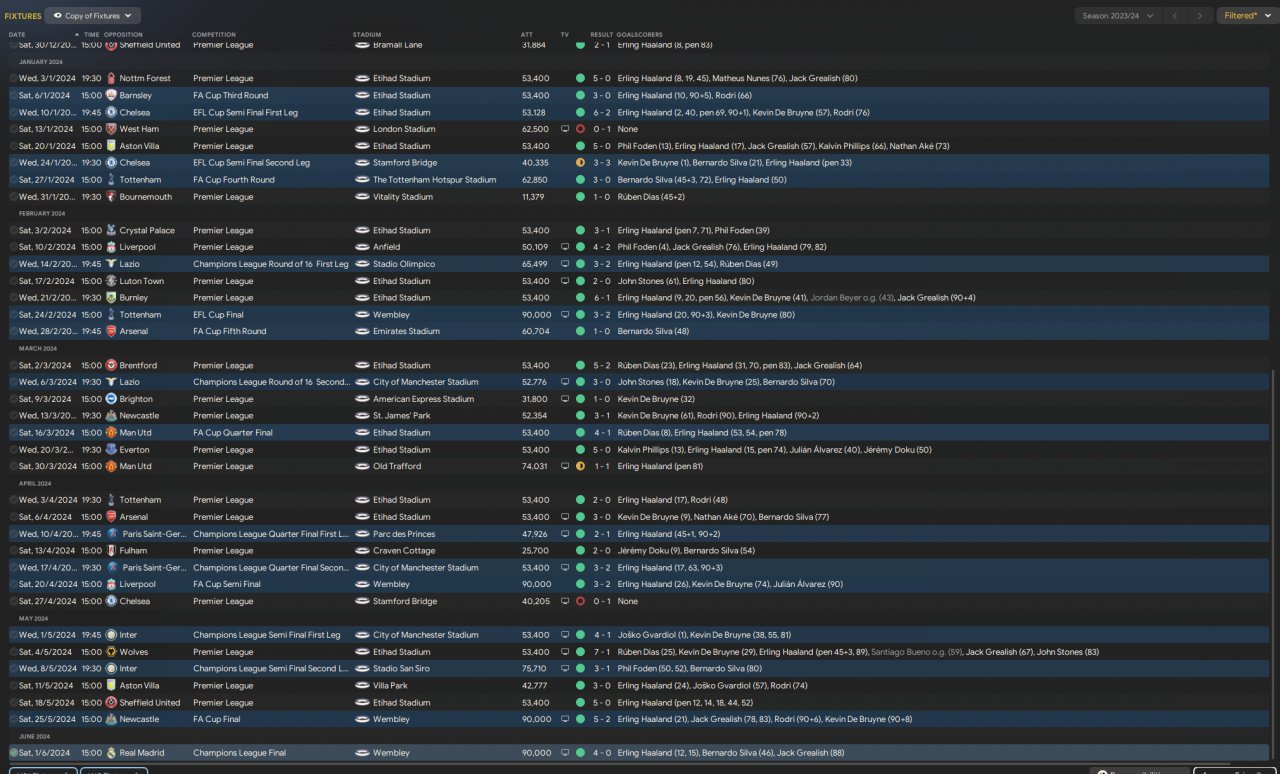Click the 75,710 attendance value

click(x=535, y=669)
